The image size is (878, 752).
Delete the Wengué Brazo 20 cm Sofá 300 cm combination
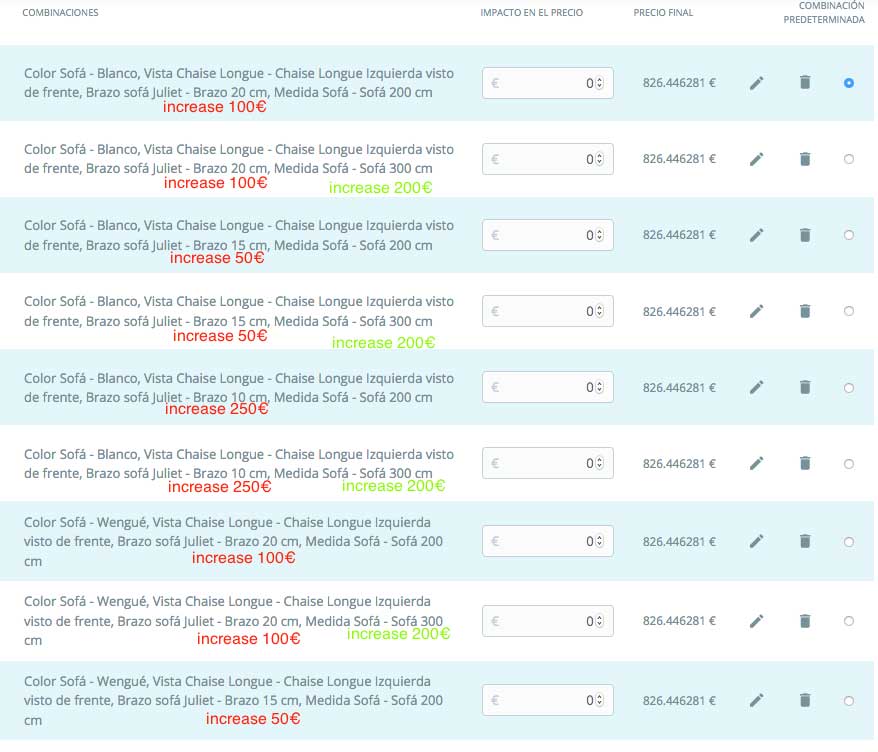(805, 620)
